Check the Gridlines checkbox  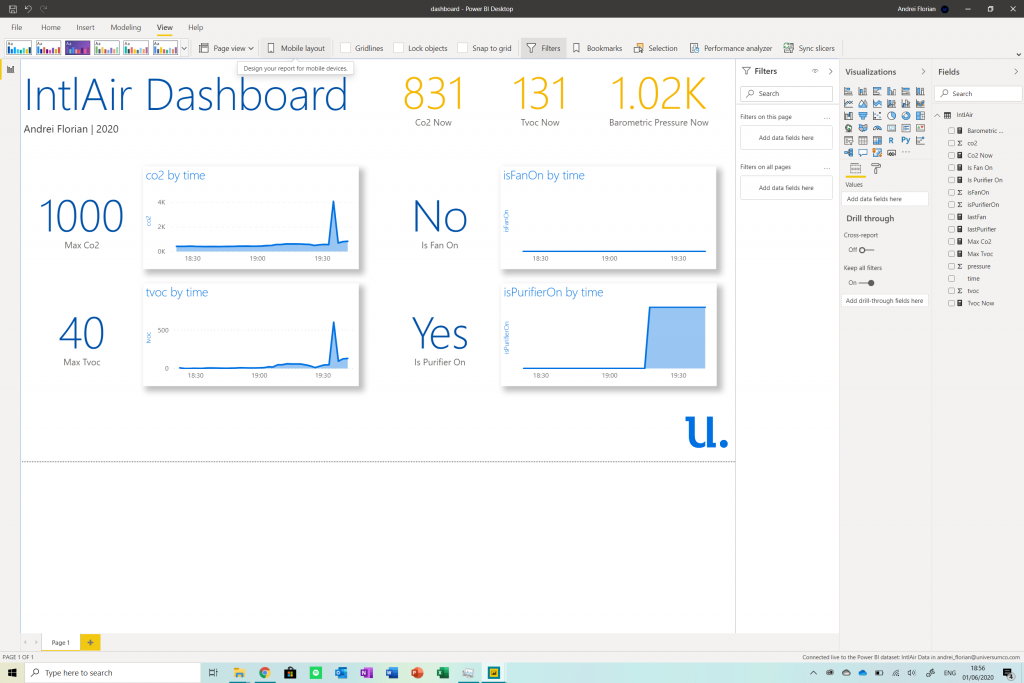(347, 47)
